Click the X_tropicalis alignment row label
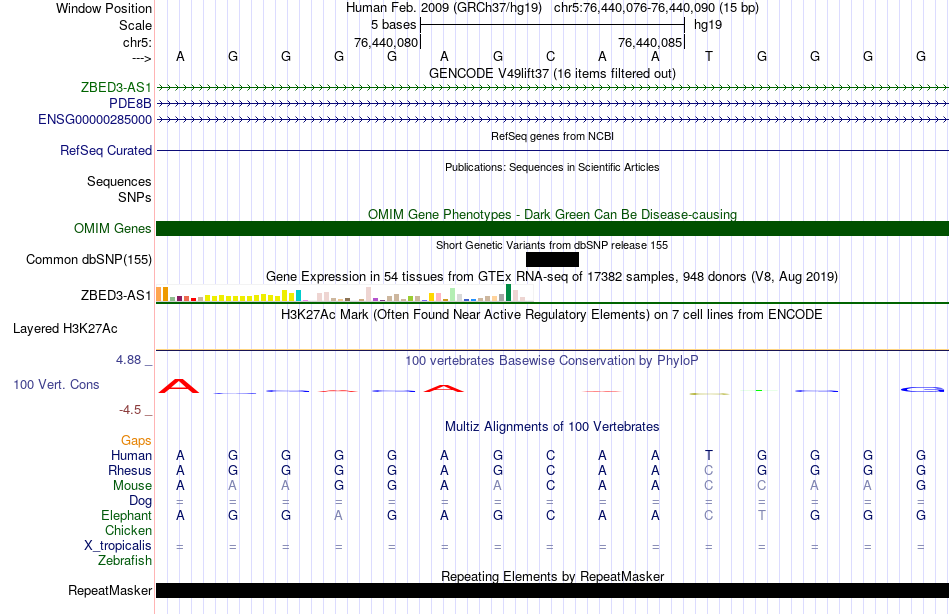950x614 pixels. point(118,546)
